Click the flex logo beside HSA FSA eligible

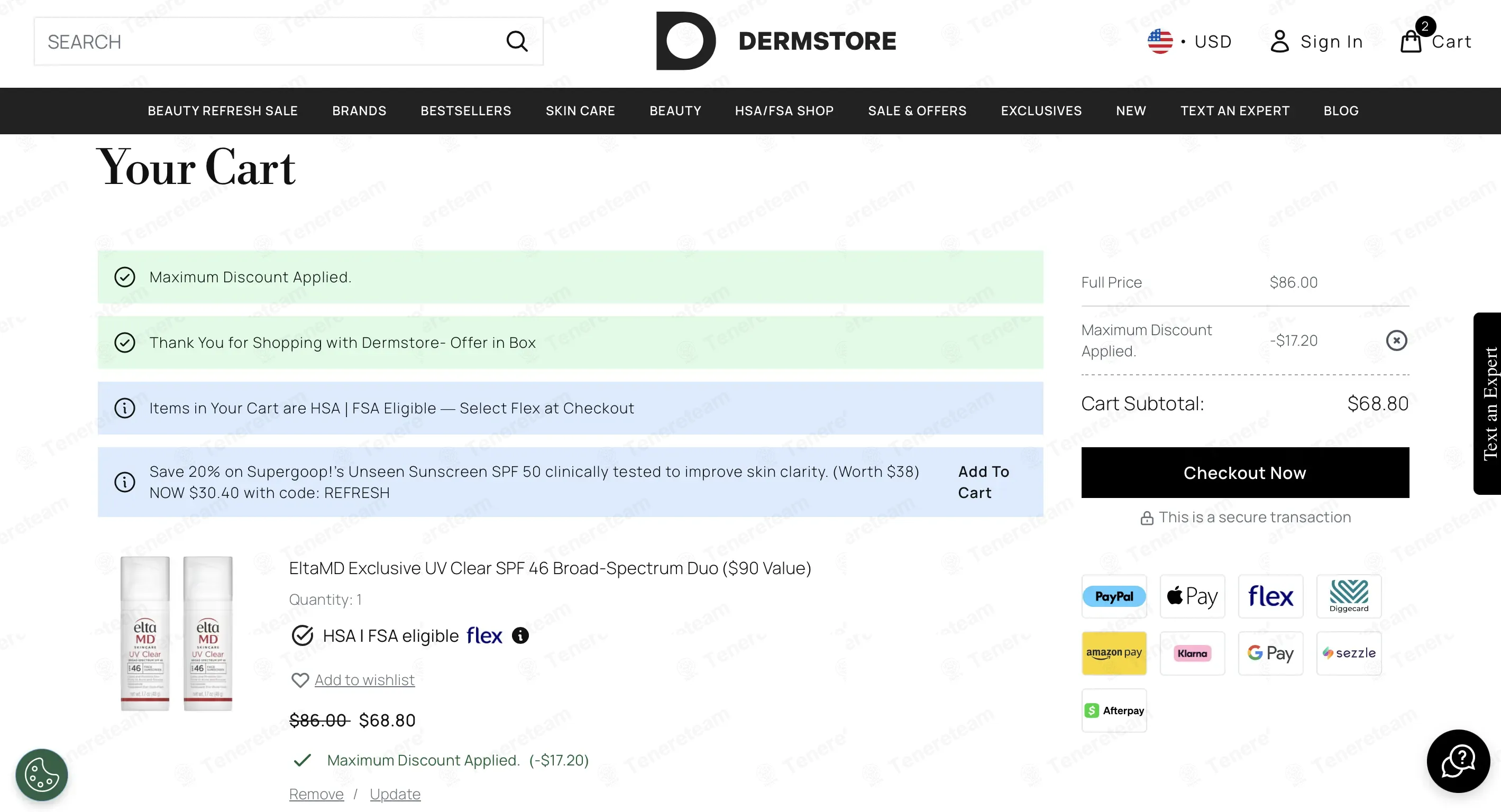point(484,635)
